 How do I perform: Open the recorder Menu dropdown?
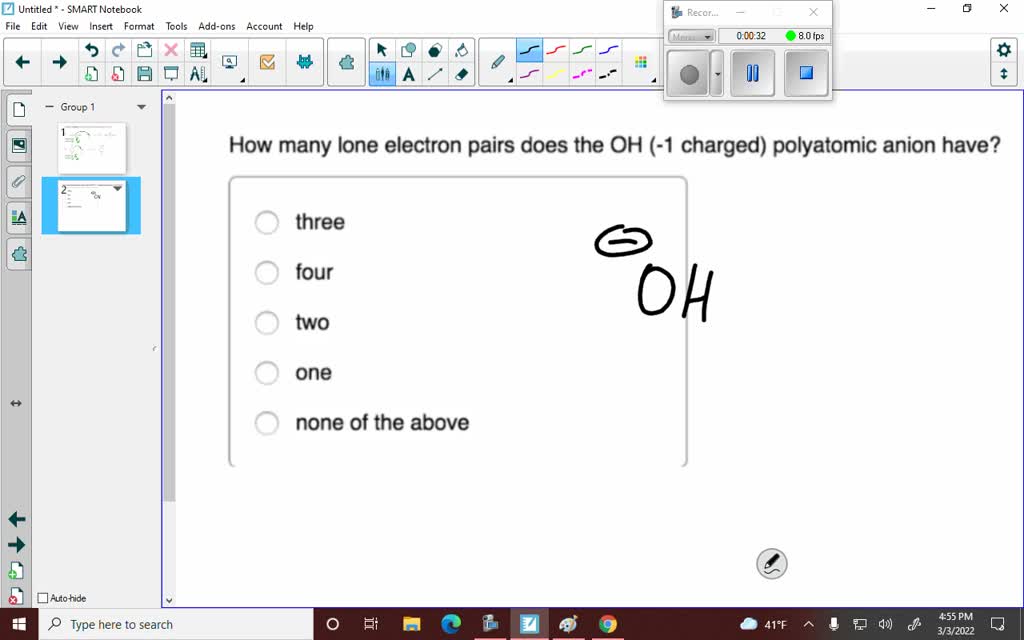(690, 35)
